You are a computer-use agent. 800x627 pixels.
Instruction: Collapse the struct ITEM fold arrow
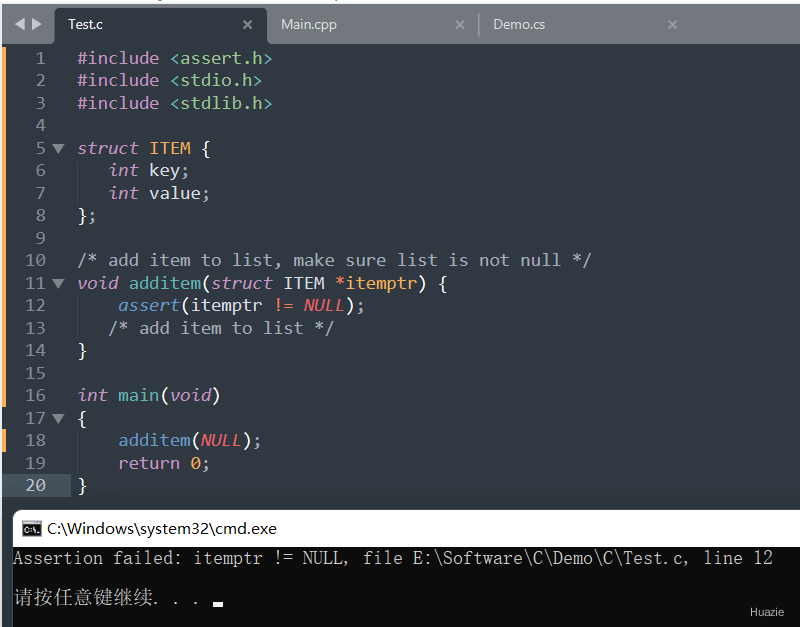[58, 148]
